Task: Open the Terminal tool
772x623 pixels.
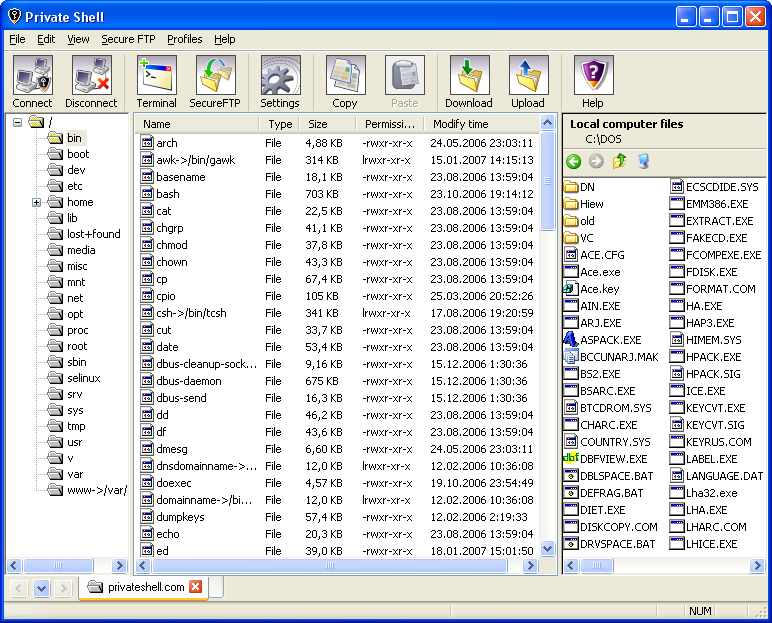Action: point(156,82)
